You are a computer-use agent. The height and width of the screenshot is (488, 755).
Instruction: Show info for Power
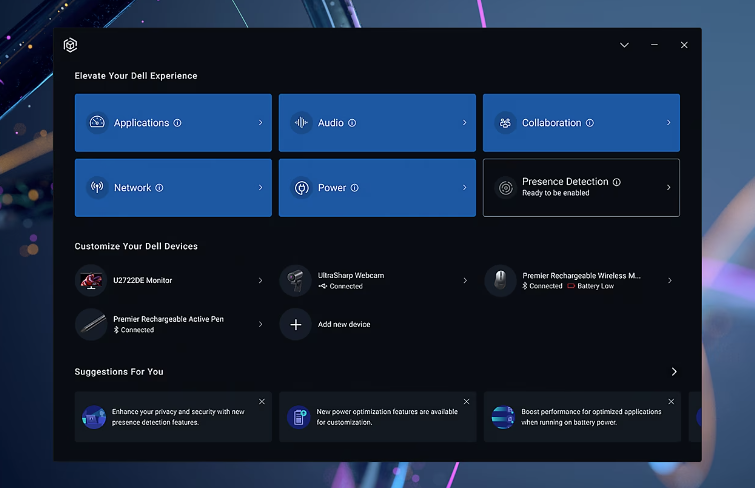click(354, 188)
